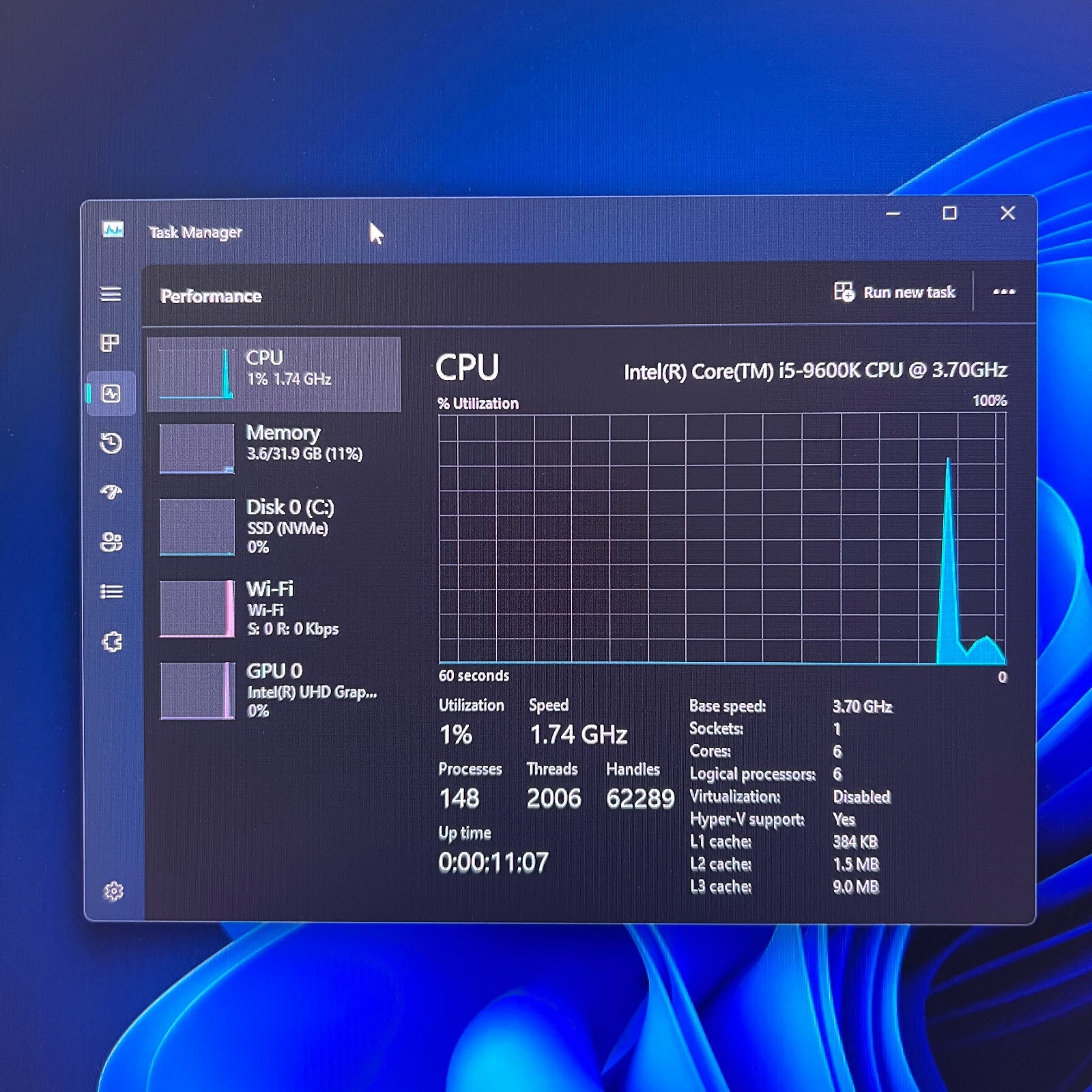This screenshot has height=1092, width=1092.
Task: Click the S: 0 R: 0 Kbps text
Action: pyautogui.click(x=293, y=629)
